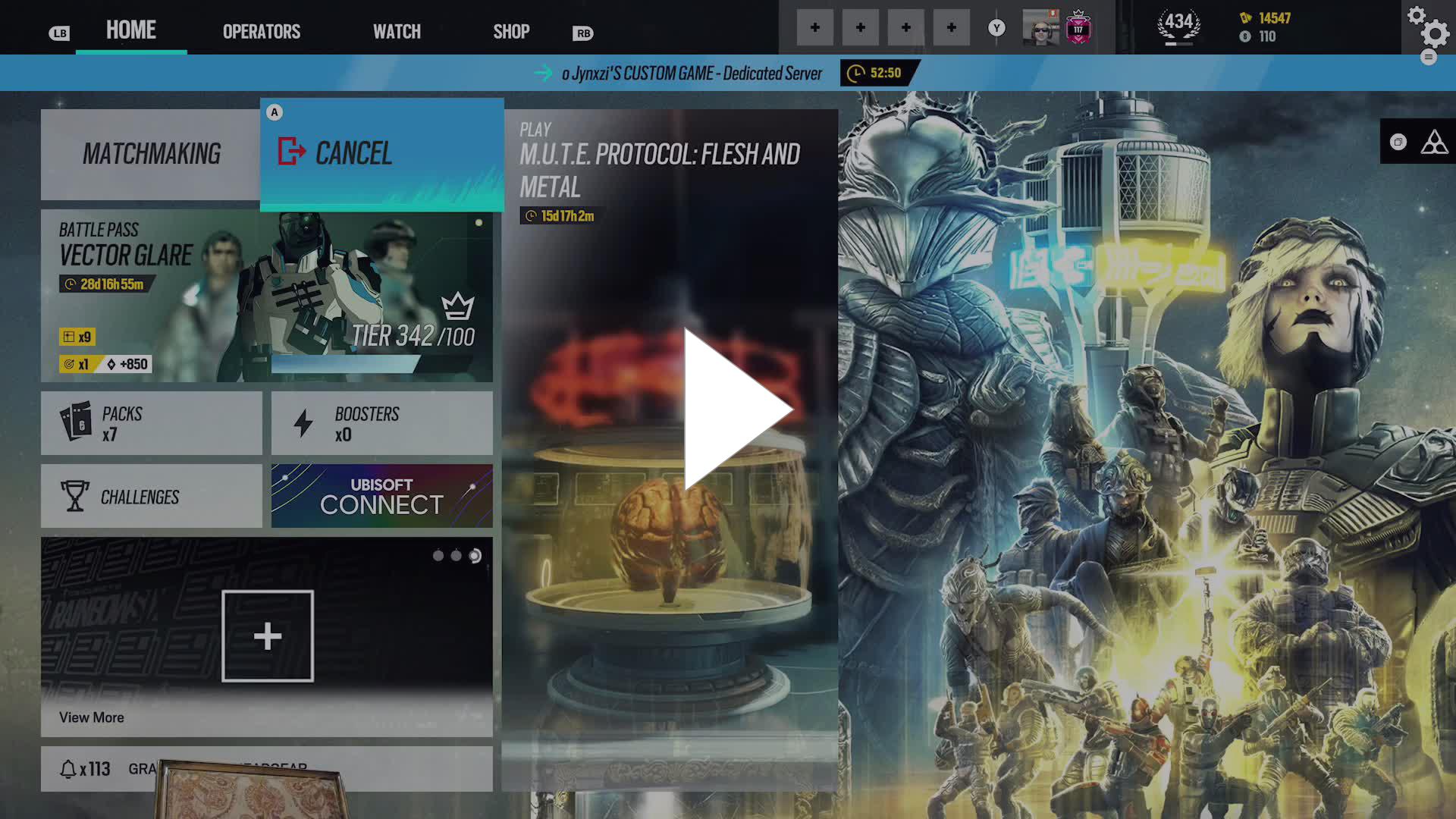Screen dimensions: 1456x819
Task: Click the plus tile to add a news card
Action: [x=267, y=637]
